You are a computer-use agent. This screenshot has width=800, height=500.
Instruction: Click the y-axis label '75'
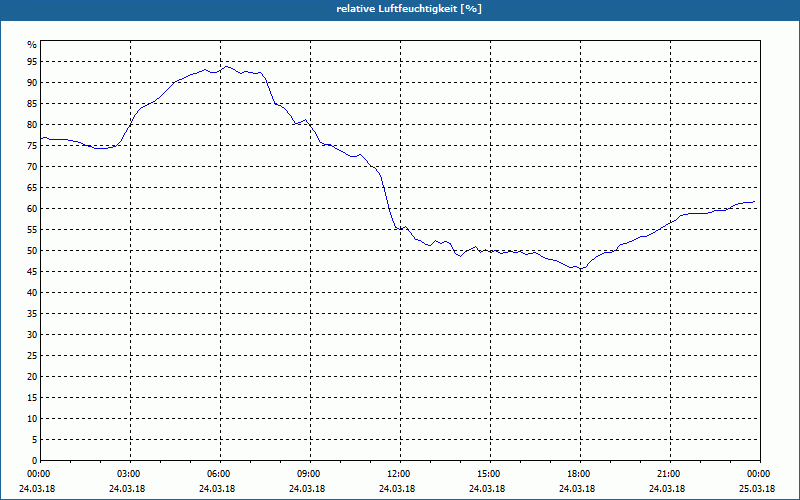32,146
